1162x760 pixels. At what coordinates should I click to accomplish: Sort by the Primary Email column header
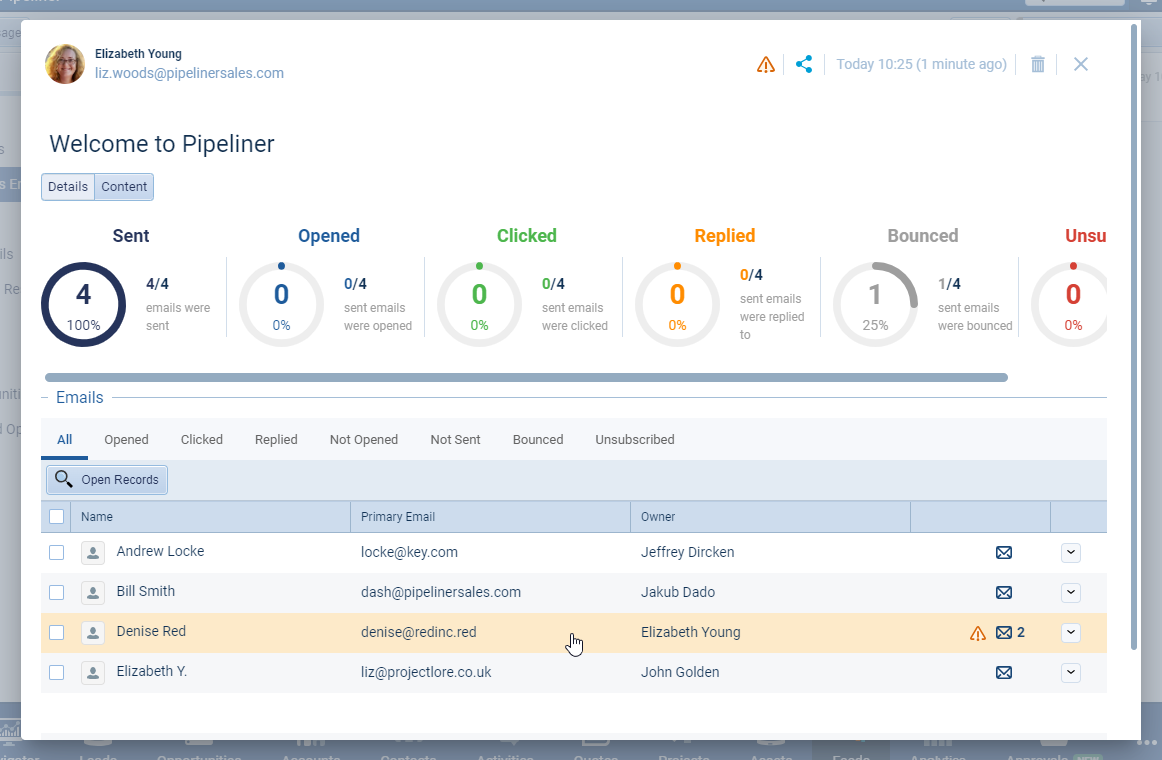pos(491,517)
